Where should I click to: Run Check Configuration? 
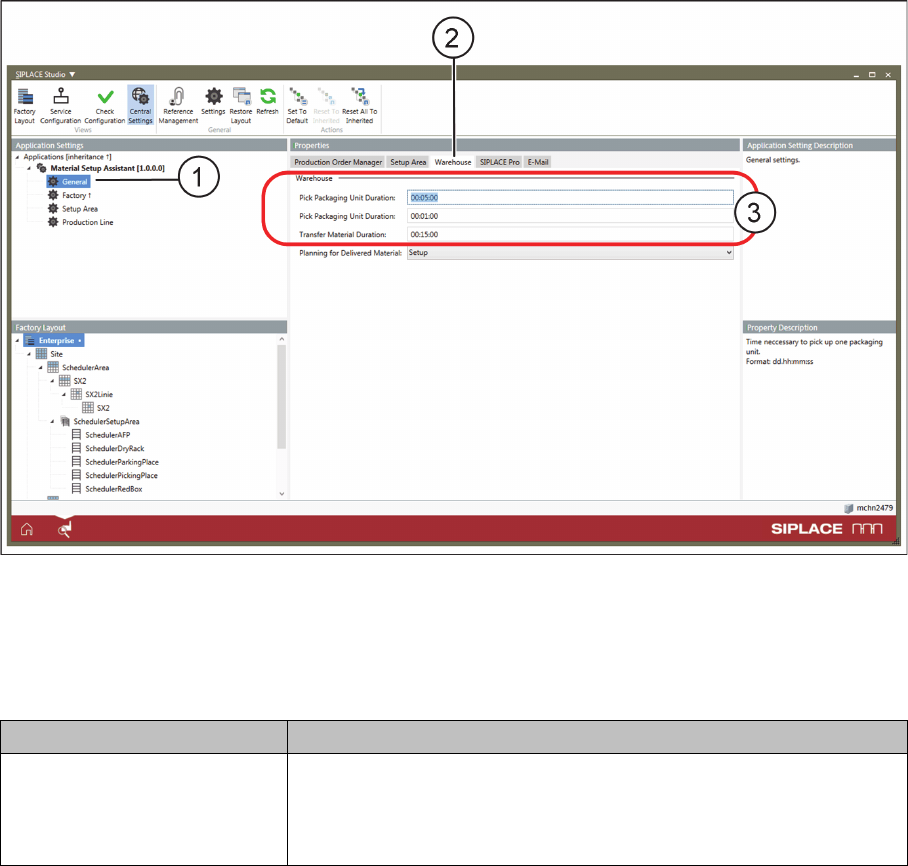click(x=105, y=106)
